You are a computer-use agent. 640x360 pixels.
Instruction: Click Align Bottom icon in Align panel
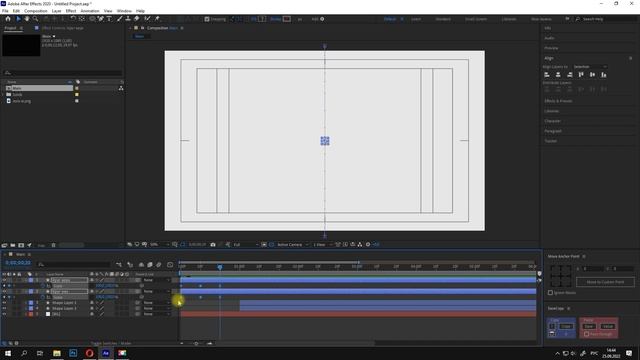pyautogui.click(x=604, y=75)
